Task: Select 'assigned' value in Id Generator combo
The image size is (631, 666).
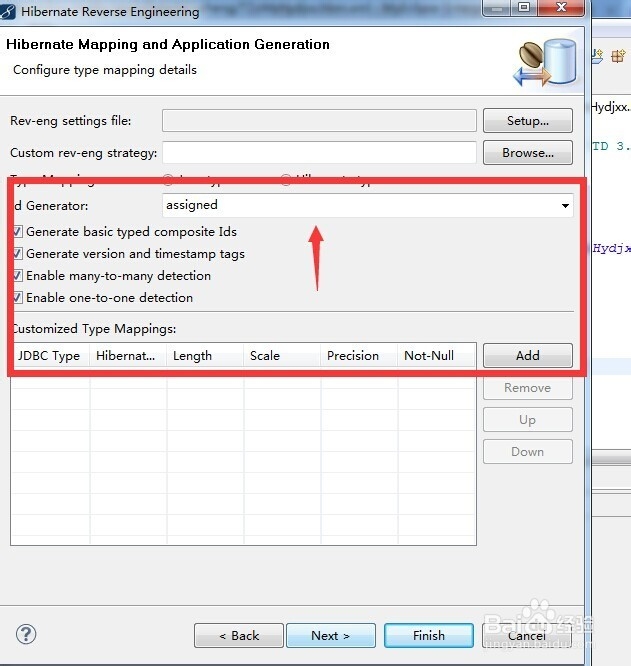Action: [x=192, y=205]
